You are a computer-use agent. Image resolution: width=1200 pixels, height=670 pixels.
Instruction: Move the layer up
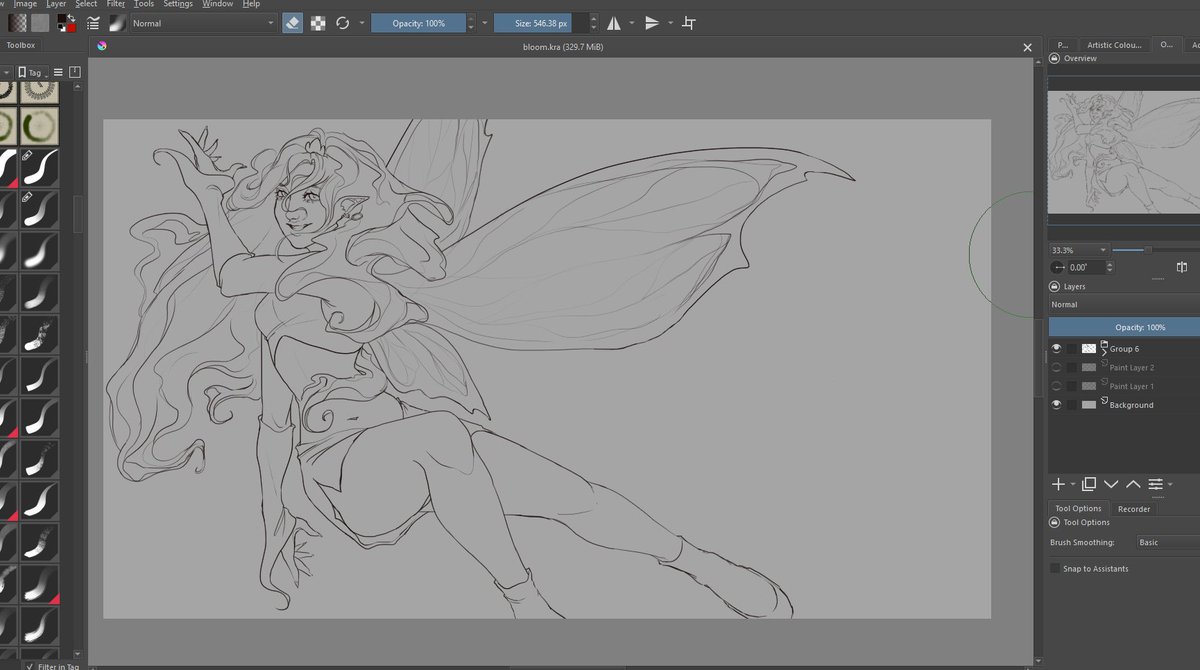pyautogui.click(x=1133, y=484)
